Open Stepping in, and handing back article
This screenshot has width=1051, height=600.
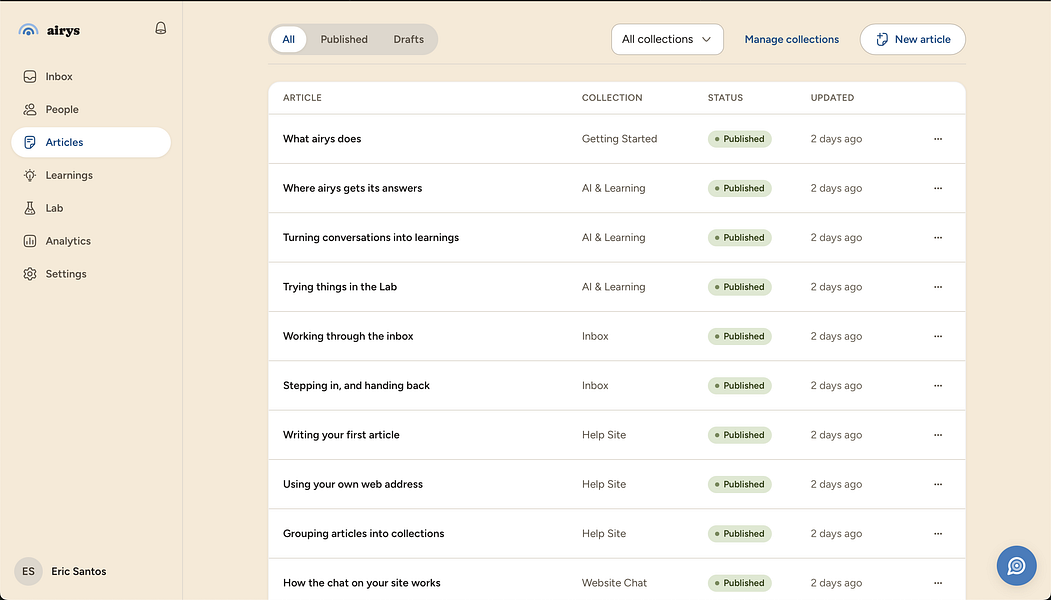356,385
